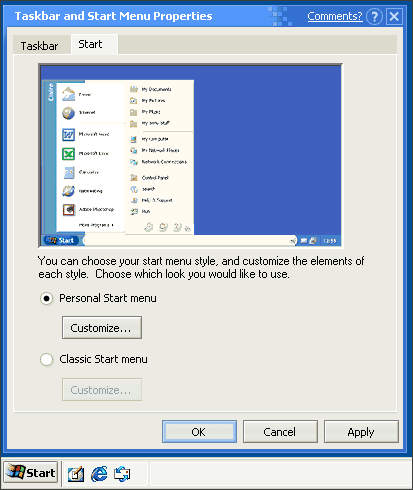Click the Start menu preview image
The image size is (413, 490).
(x=191, y=156)
